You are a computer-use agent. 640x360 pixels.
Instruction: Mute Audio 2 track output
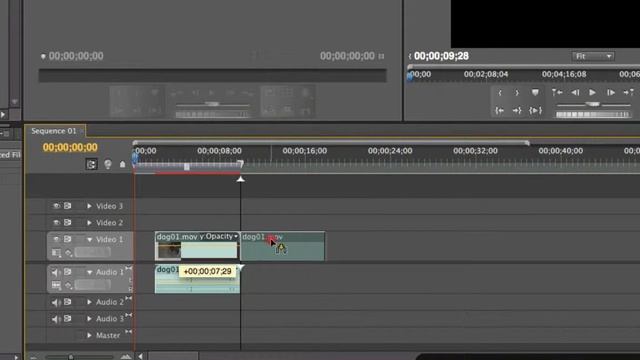[x=56, y=302]
